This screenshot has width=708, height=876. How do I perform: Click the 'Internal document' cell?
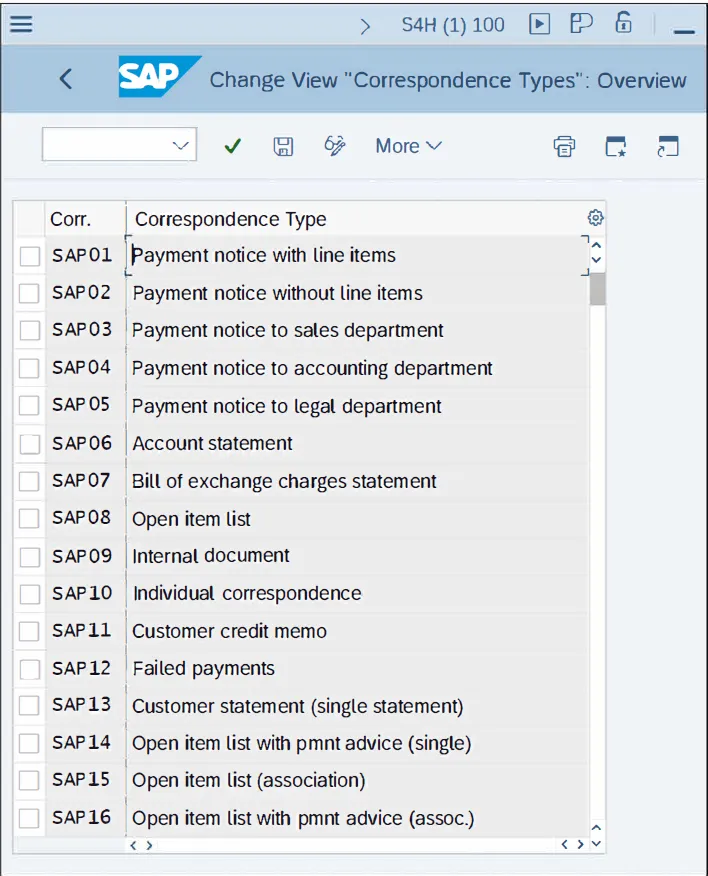click(358, 556)
